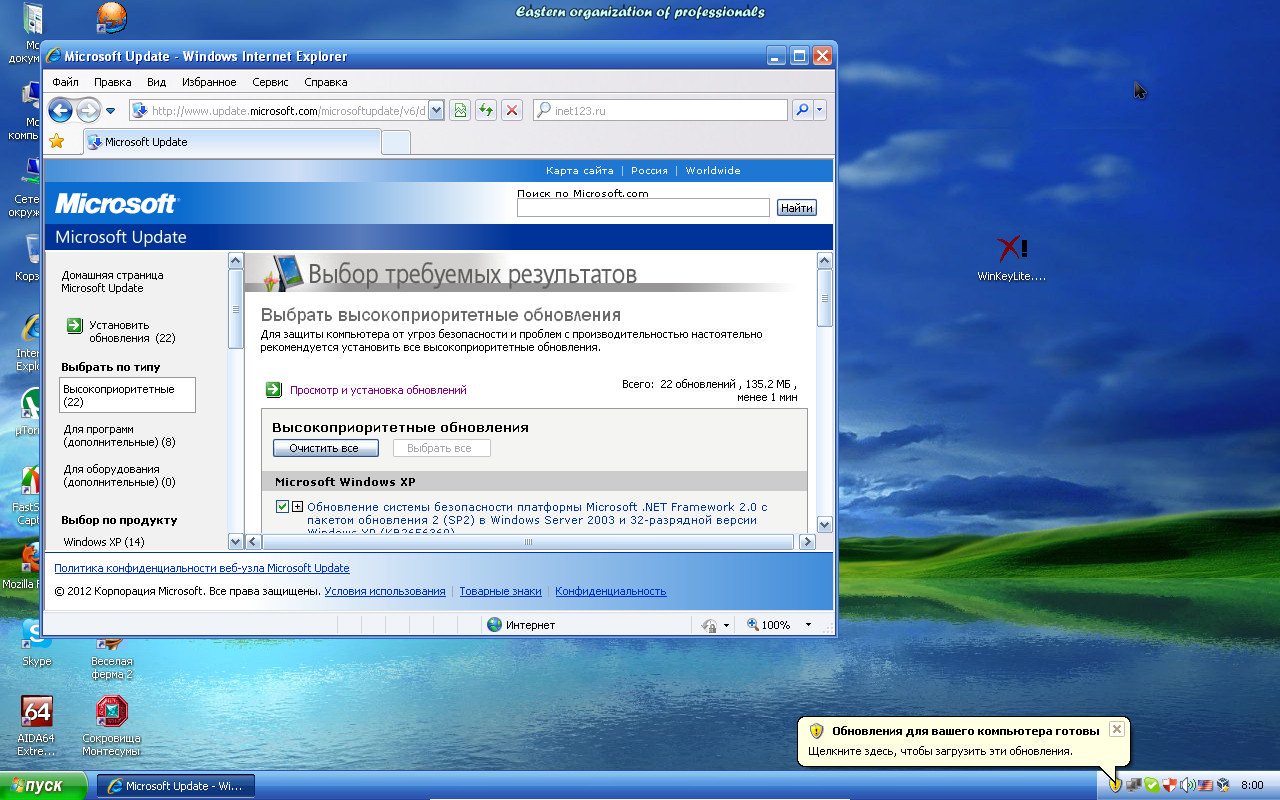Screen dimensions: 1280x800
Task: Uncheck the .NET Framework 2.0 update checkbox
Action: coord(282,507)
